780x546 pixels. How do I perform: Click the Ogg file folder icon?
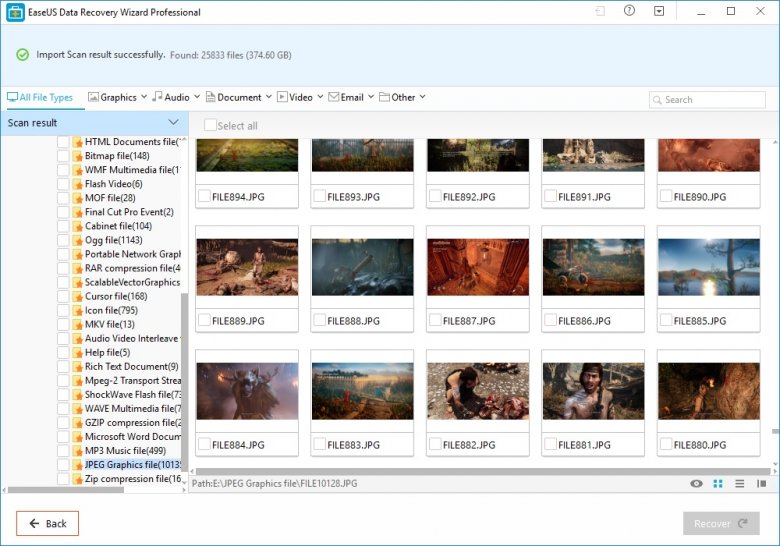(77, 241)
